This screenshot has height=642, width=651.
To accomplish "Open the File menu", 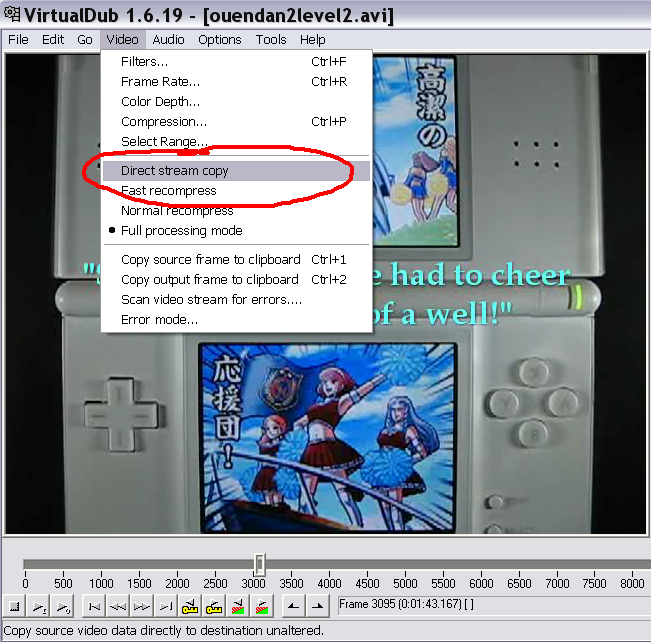I will pyautogui.click(x=18, y=39).
